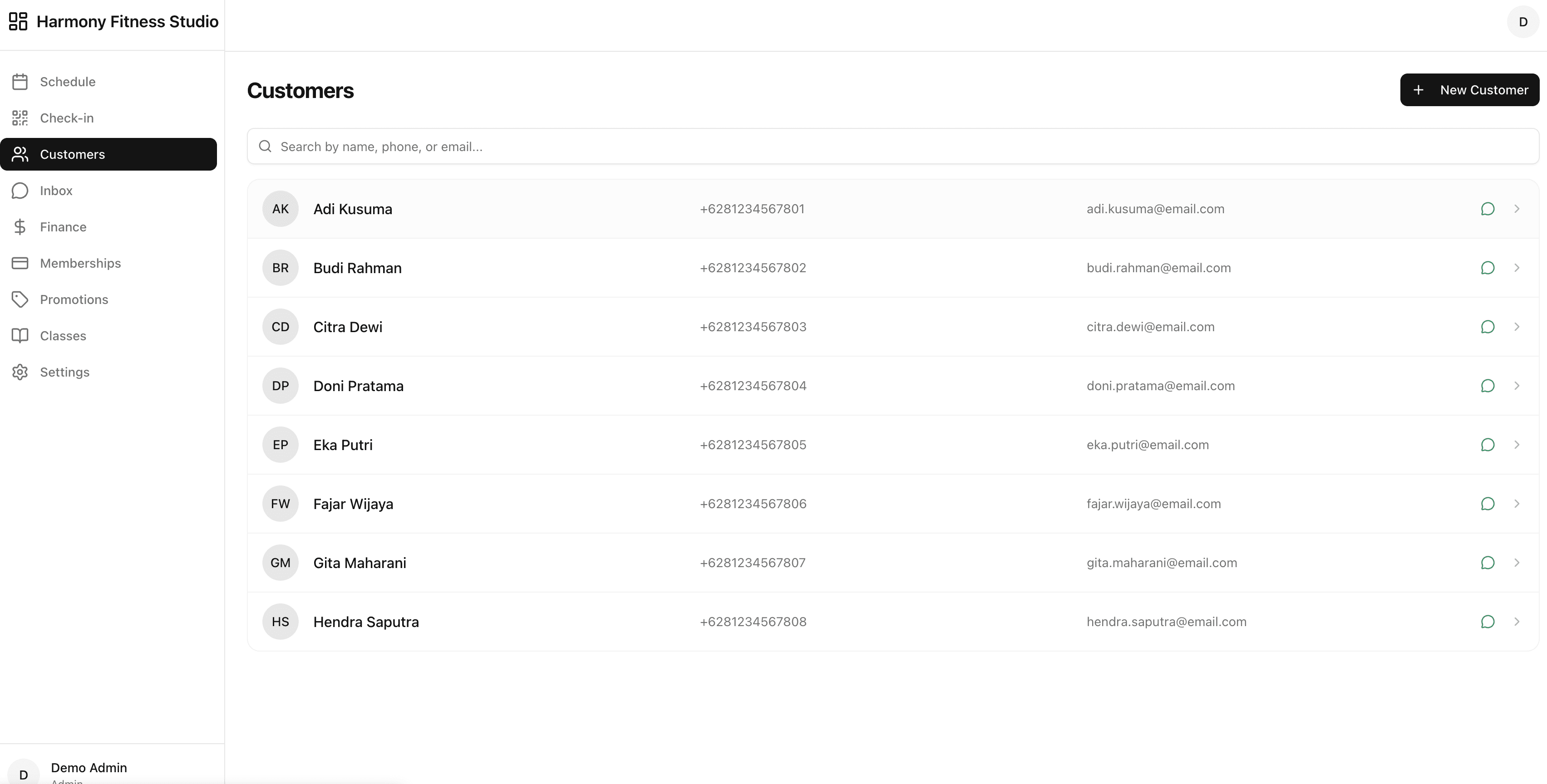Open Memberships in sidebar

pos(80,264)
